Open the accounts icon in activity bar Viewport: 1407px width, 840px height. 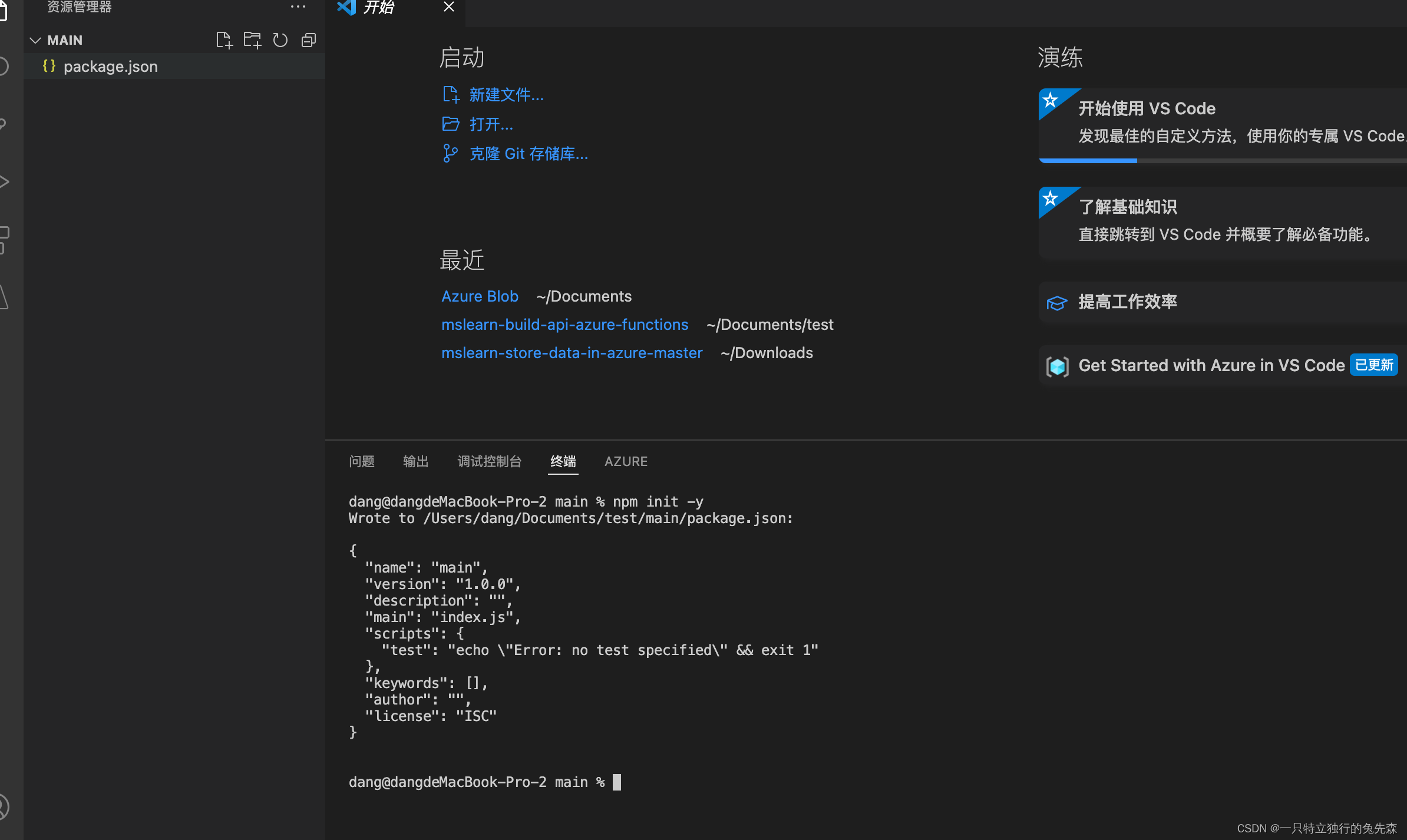(4, 806)
